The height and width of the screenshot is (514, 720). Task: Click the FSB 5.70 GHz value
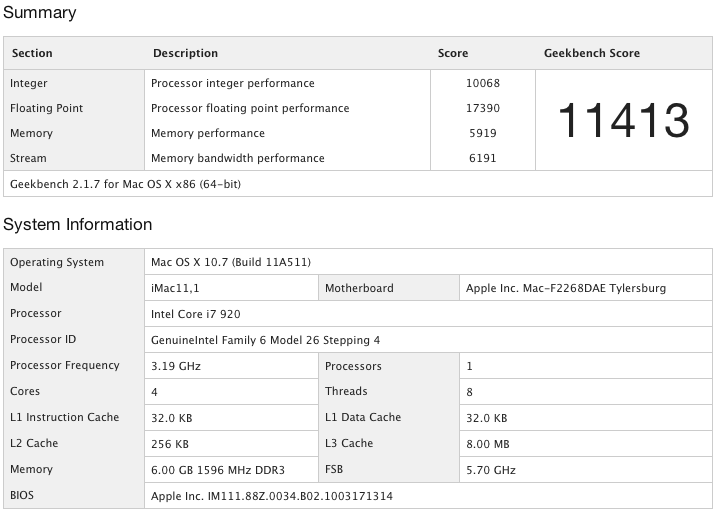(491, 470)
